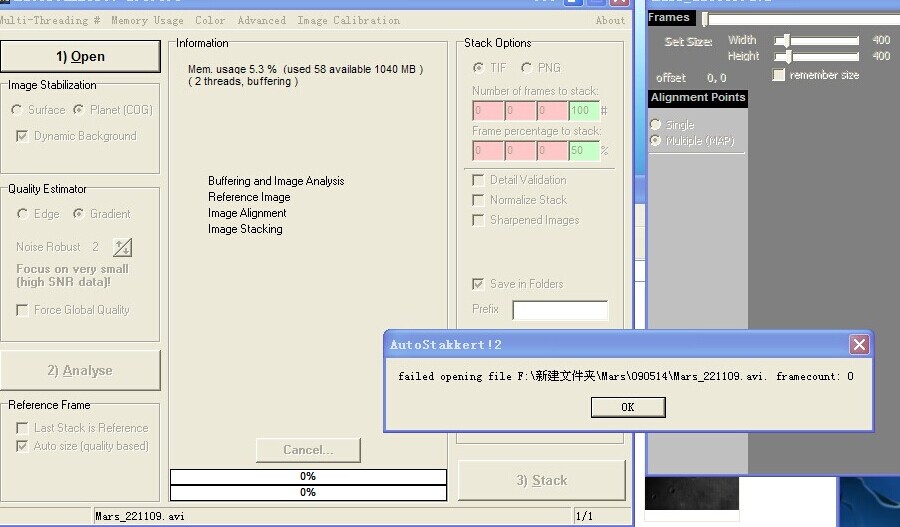Toggle the Dynamic Background checkbox
Viewport: 900px width, 527px height.
tap(22, 136)
